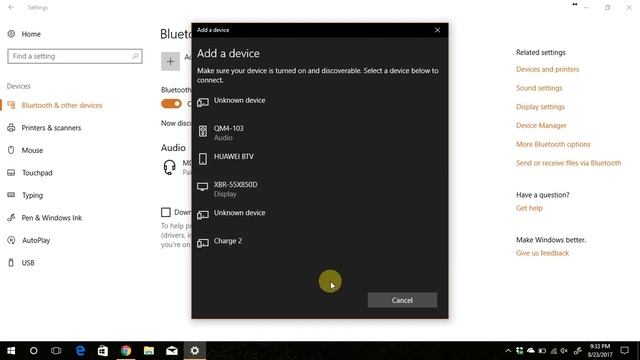Open the Mail app from taskbar
The width and height of the screenshot is (640, 360).
pyautogui.click(x=171, y=351)
